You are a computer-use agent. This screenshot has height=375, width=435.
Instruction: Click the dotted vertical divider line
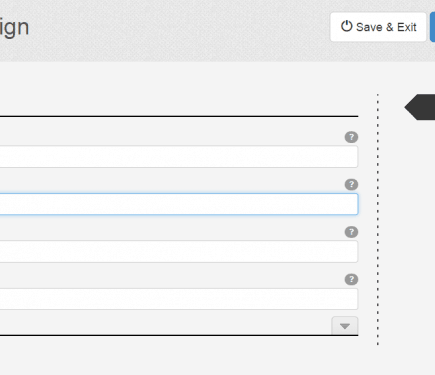click(x=378, y=219)
